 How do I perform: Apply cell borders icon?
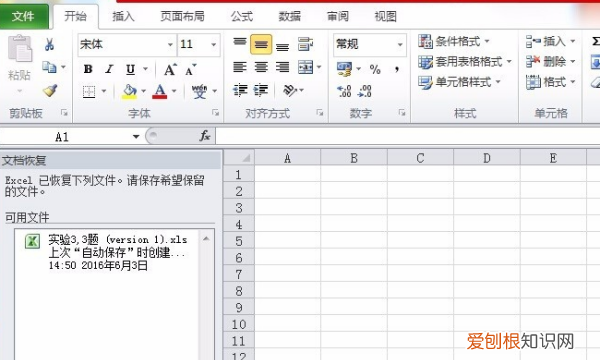point(89,91)
